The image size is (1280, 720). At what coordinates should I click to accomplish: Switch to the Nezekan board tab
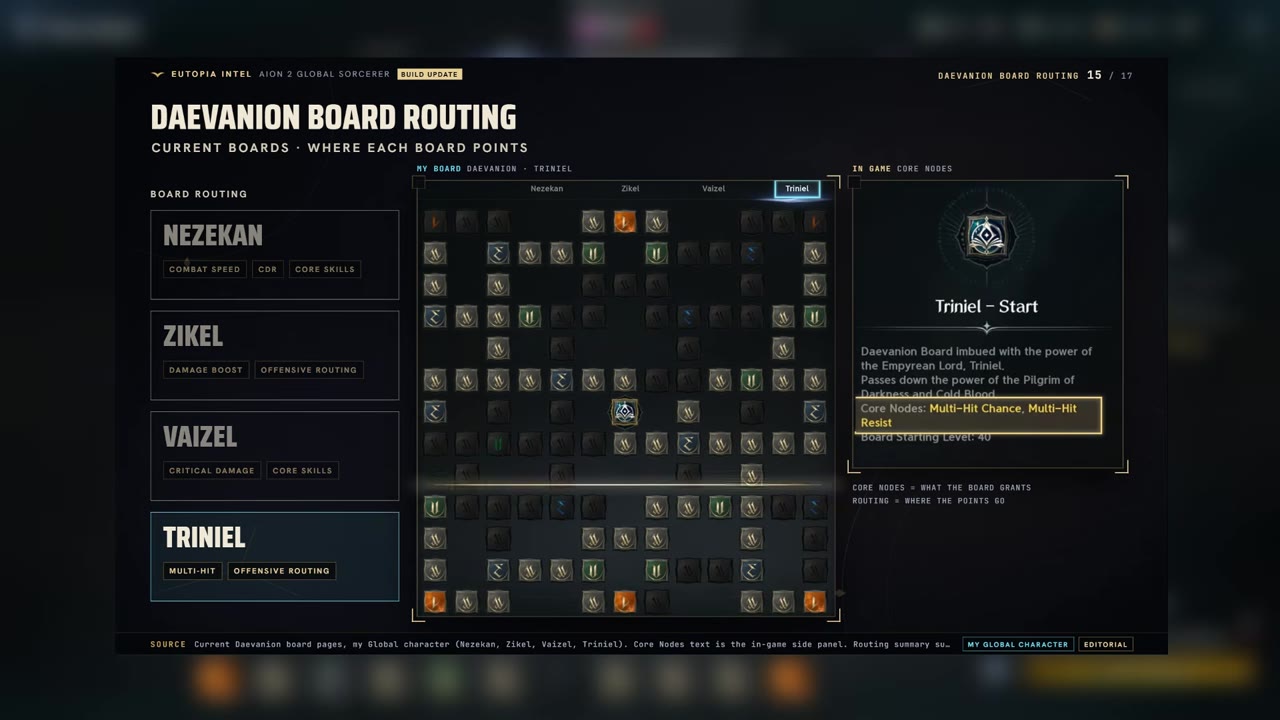[547, 188]
